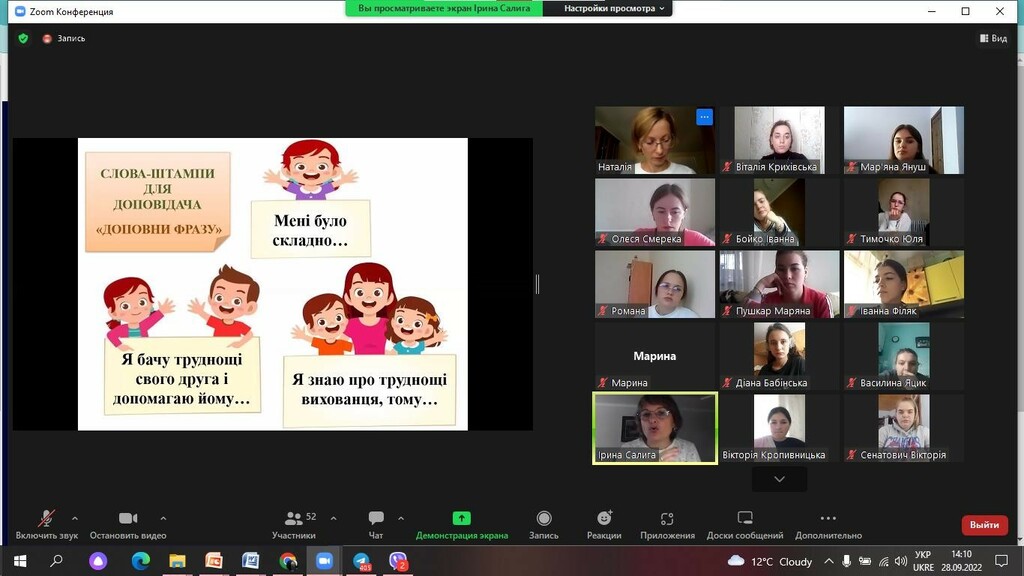This screenshot has width=1024, height=576.
Task: Click the red Leave (Выйти) button
Action: pyautogui.click(x=984, y=525)
